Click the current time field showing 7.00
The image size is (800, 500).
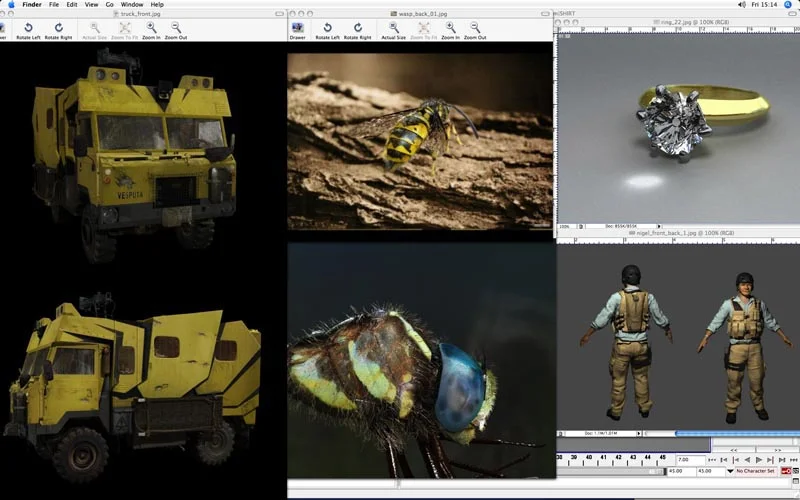pos(690,460)
